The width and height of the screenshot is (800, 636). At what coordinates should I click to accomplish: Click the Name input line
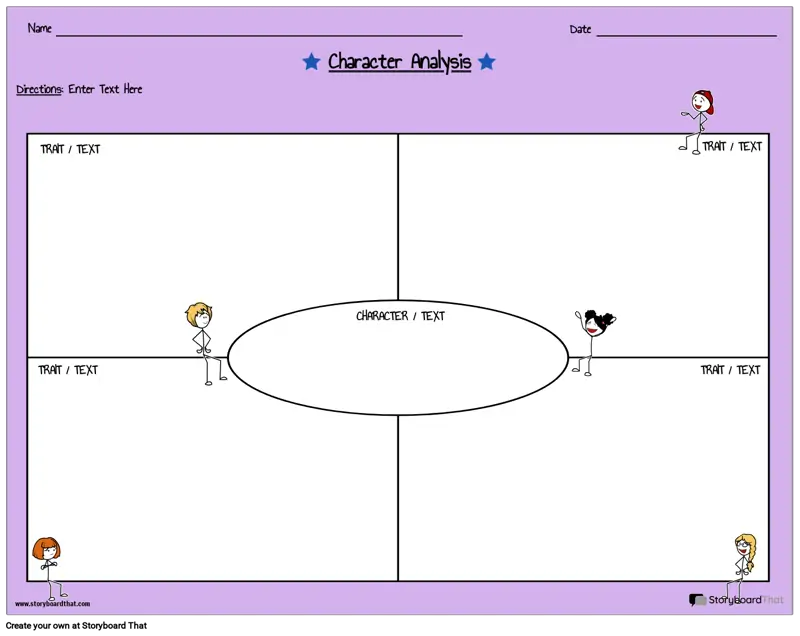coord(259,33)
